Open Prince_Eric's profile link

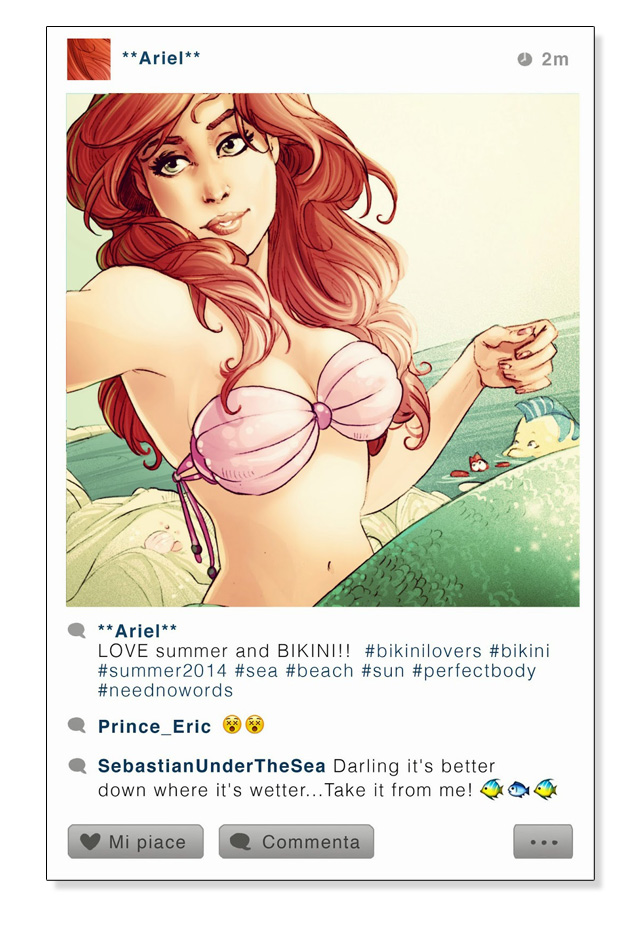(x=155, y=726)
